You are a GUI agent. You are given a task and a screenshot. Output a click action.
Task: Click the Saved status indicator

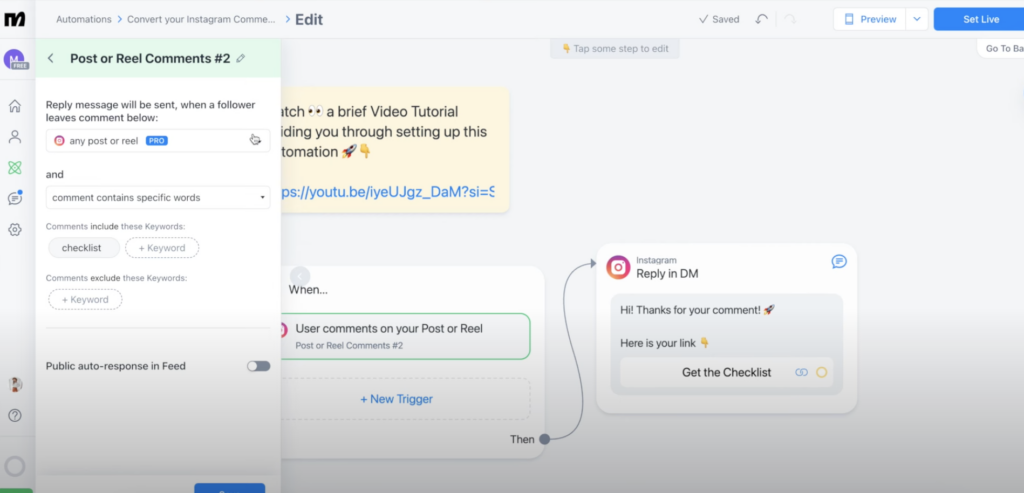point(718,19)
